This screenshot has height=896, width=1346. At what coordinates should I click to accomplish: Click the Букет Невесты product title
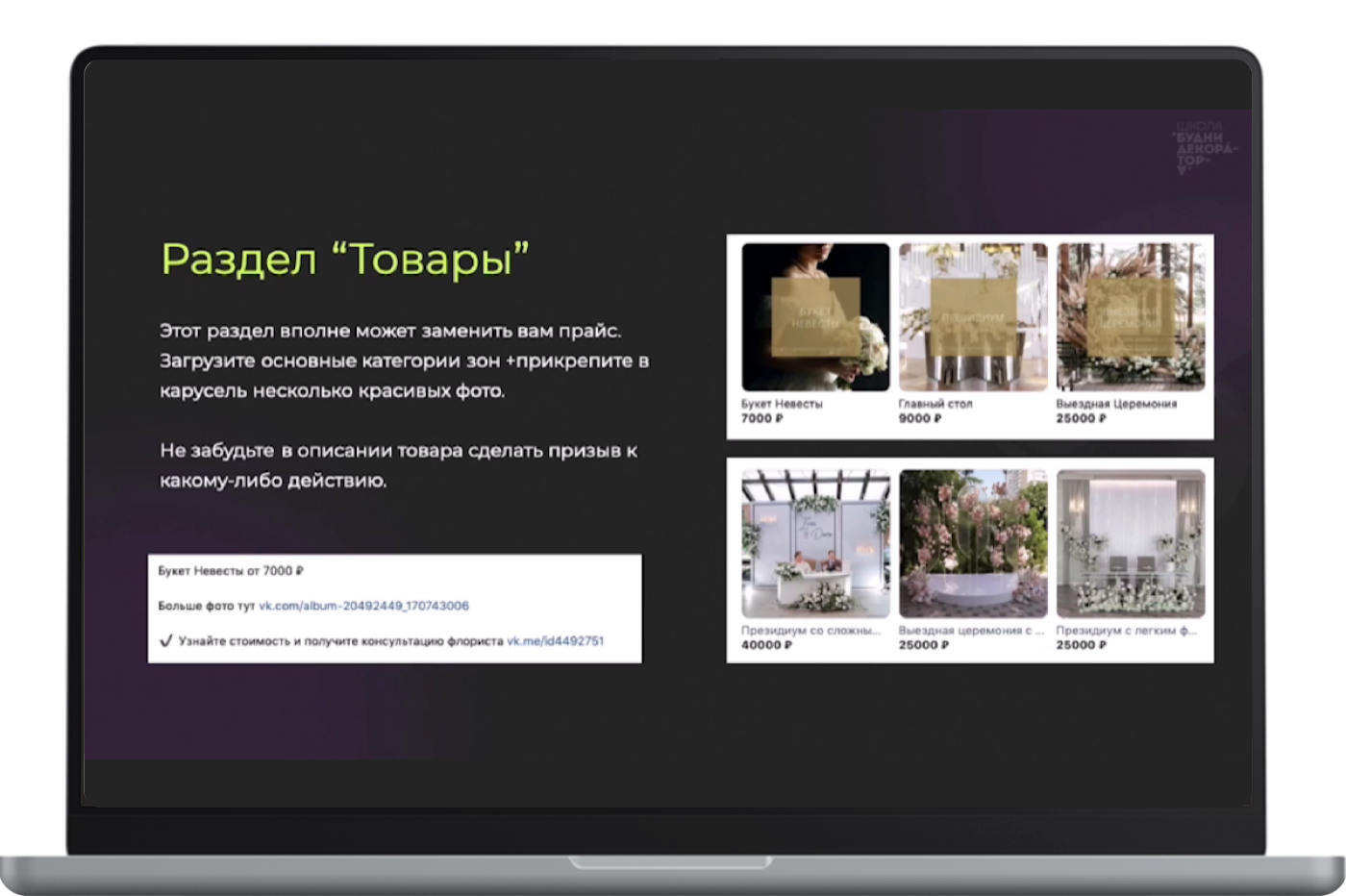pyautogui.click(x=782, y=404)
